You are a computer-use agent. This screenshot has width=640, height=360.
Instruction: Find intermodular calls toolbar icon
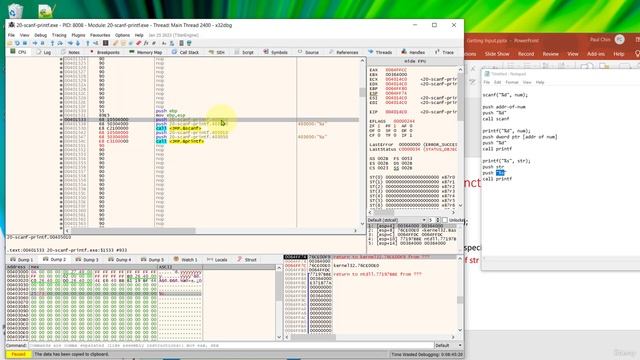pos(172,43)
